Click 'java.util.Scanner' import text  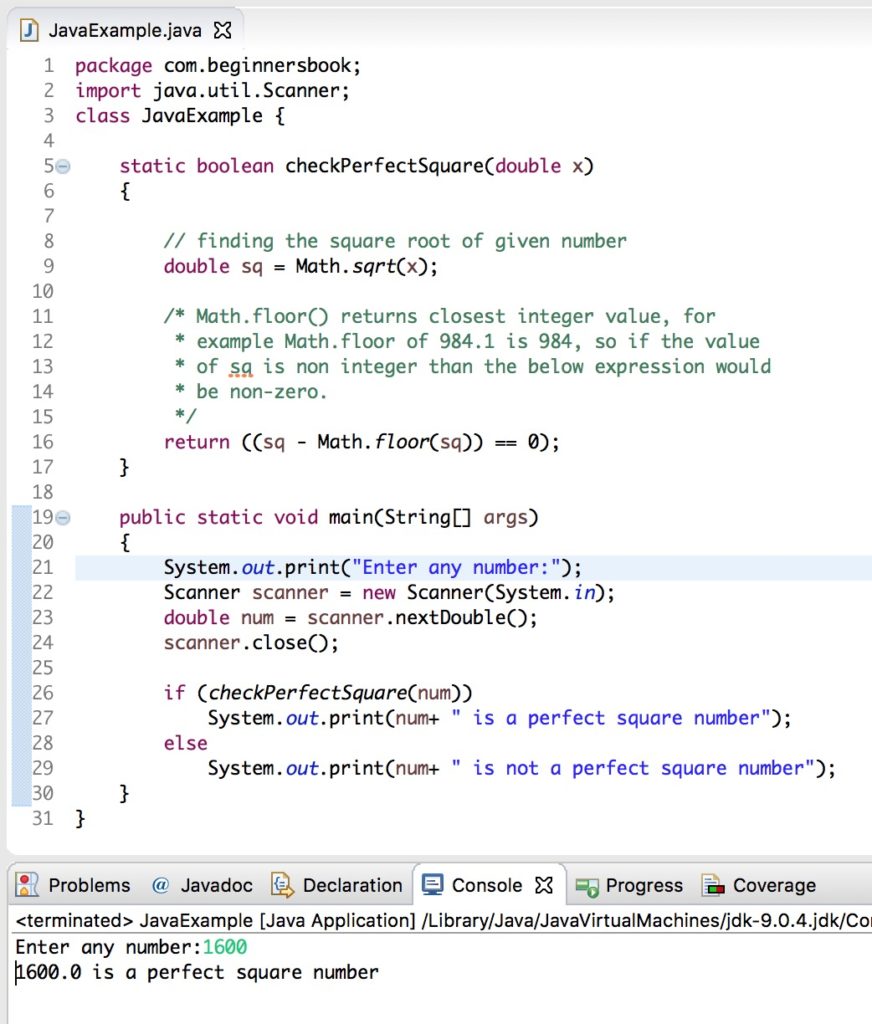pyautogui.click(x=248, y=90)
